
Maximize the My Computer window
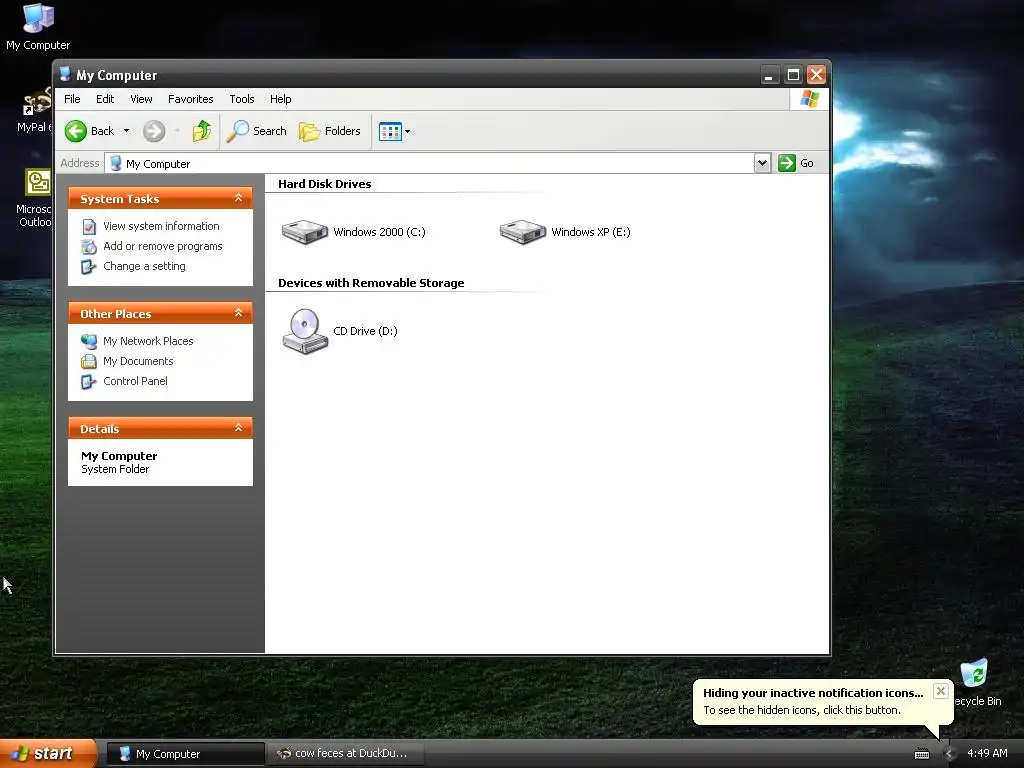[x=793, y=75]
